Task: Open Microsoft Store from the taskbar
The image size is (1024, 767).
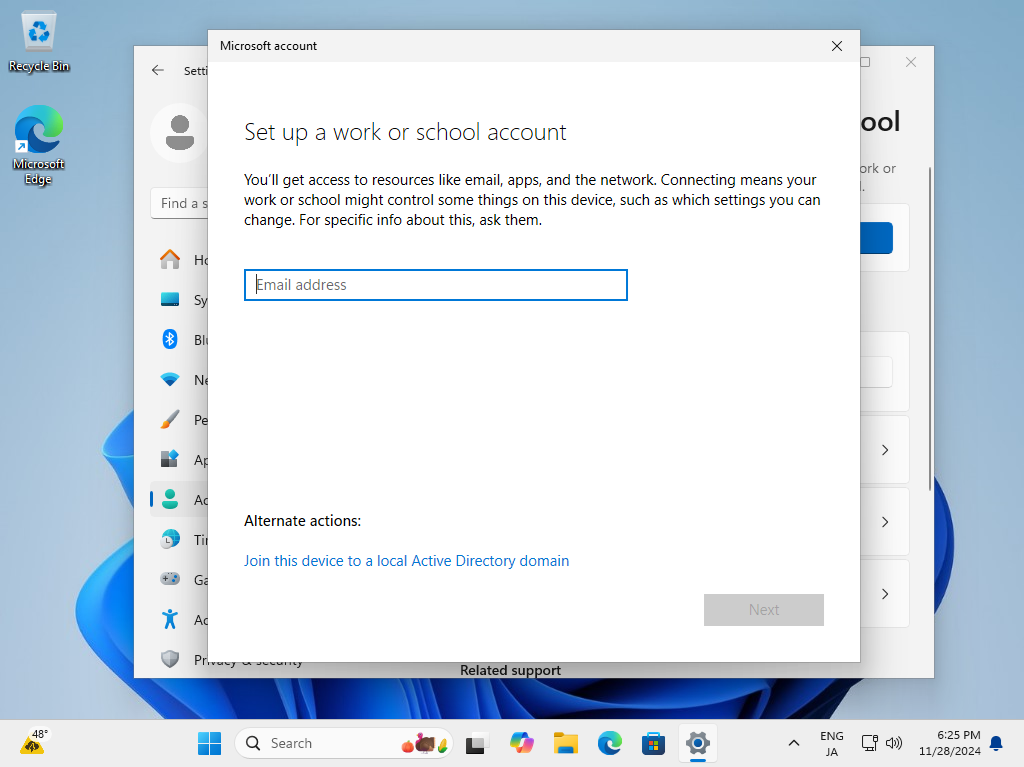Action: tap(654, 743)
